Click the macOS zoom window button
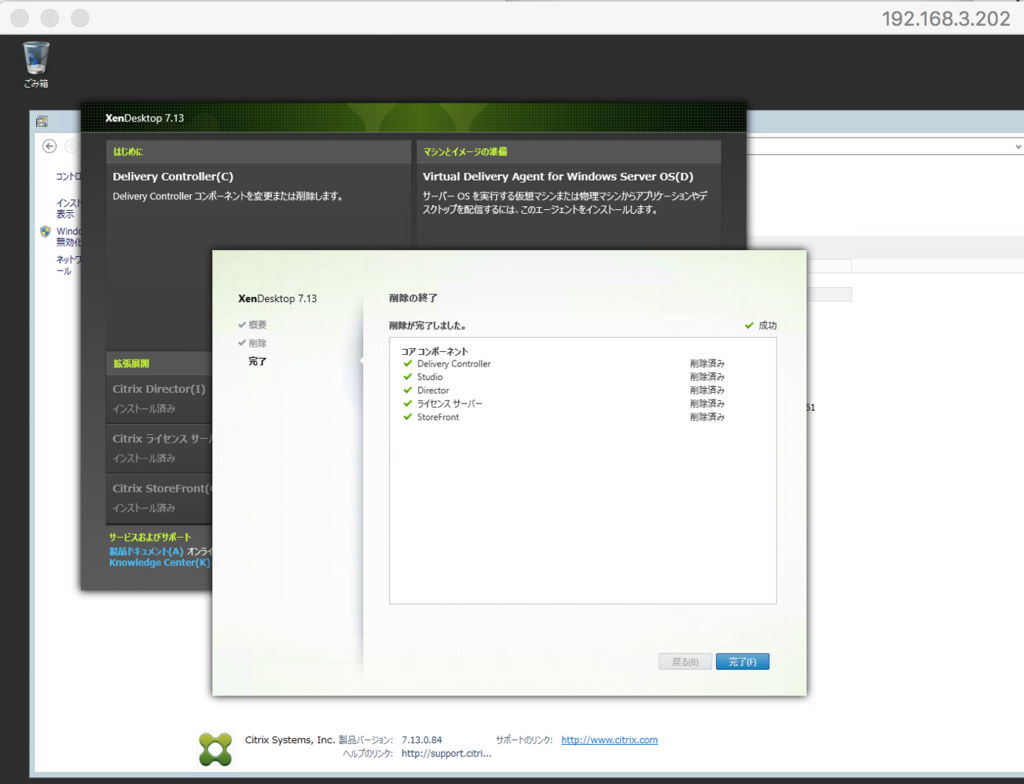 tap(80, 18)
